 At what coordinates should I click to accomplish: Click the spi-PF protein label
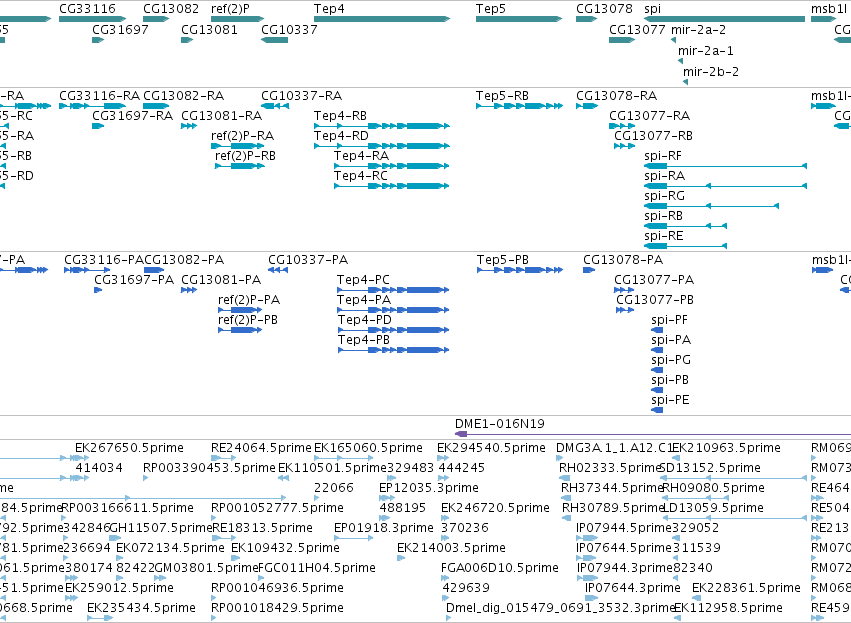click(x=669, y=320)
